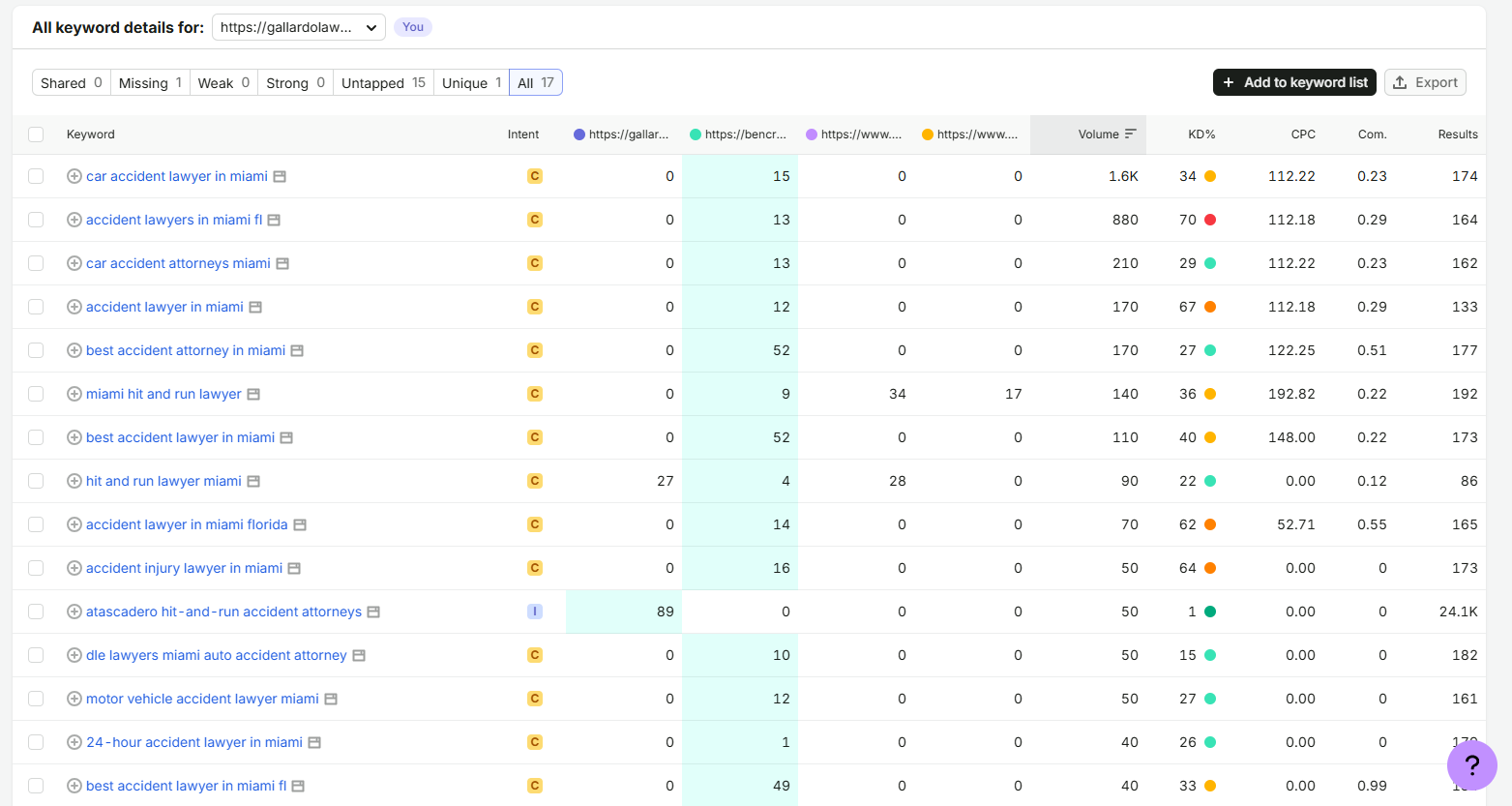Image resolution: width=1512 pixels, height=806 pixels.
Task: Open SERP icon for 'best accident lawyer in miami' row
Action: 286,437
